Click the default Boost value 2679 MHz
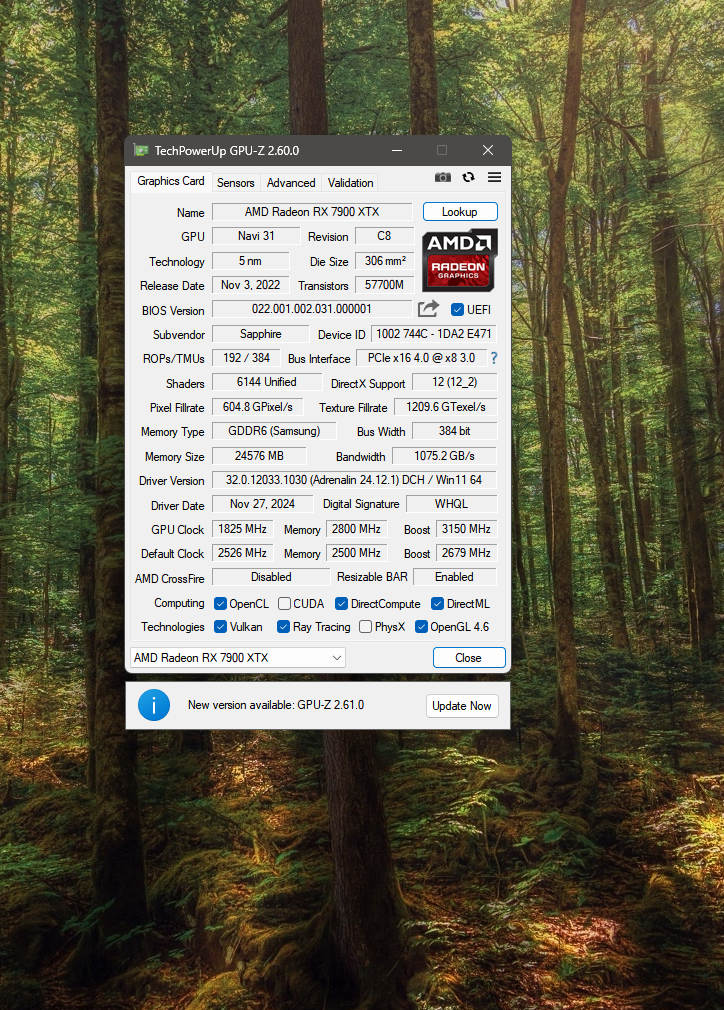724x1010 pixels. click(x=466, y=553)
